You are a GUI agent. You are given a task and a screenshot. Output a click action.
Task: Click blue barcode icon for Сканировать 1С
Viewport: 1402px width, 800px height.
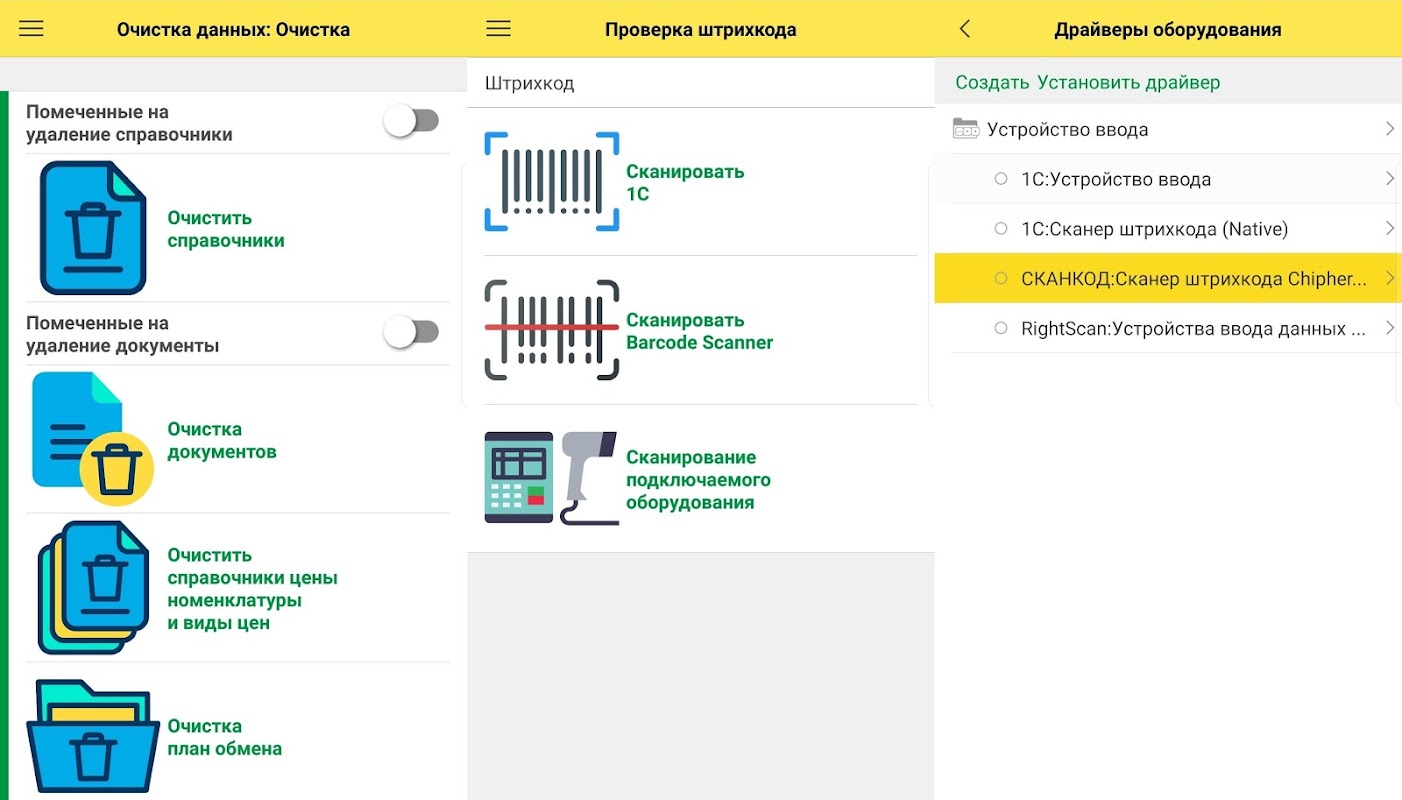(552, 181)
